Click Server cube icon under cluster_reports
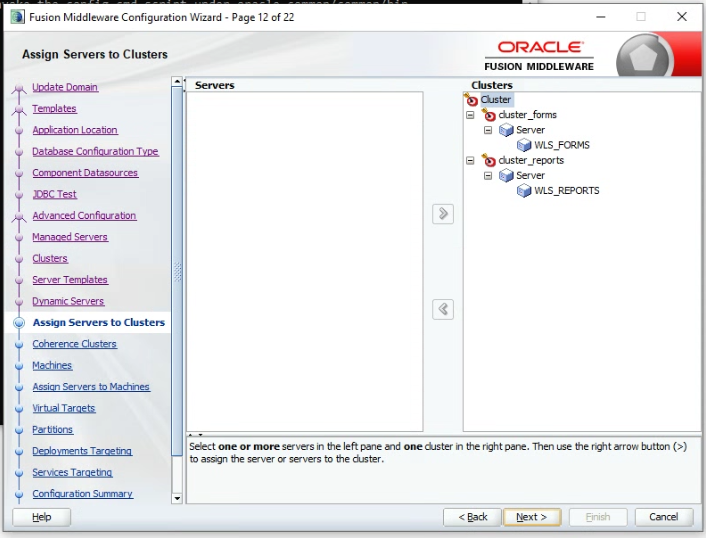Screen dimensions: 706x538 tap(506, 176)
